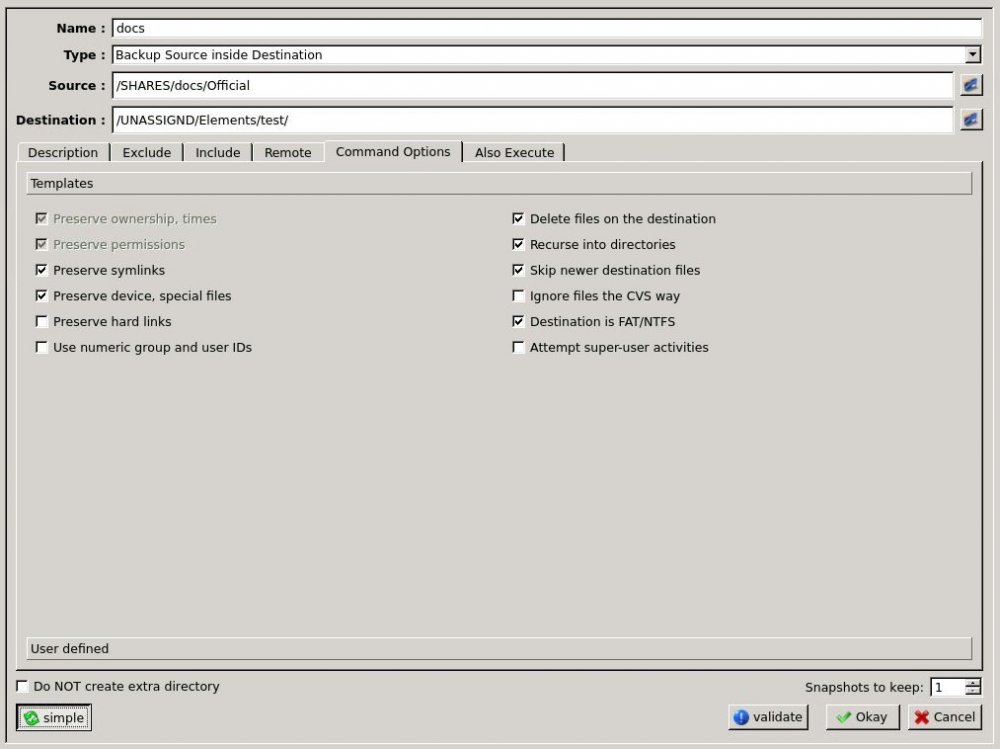Click the Name input field
1000x749 pixels.
coord(547,28)
